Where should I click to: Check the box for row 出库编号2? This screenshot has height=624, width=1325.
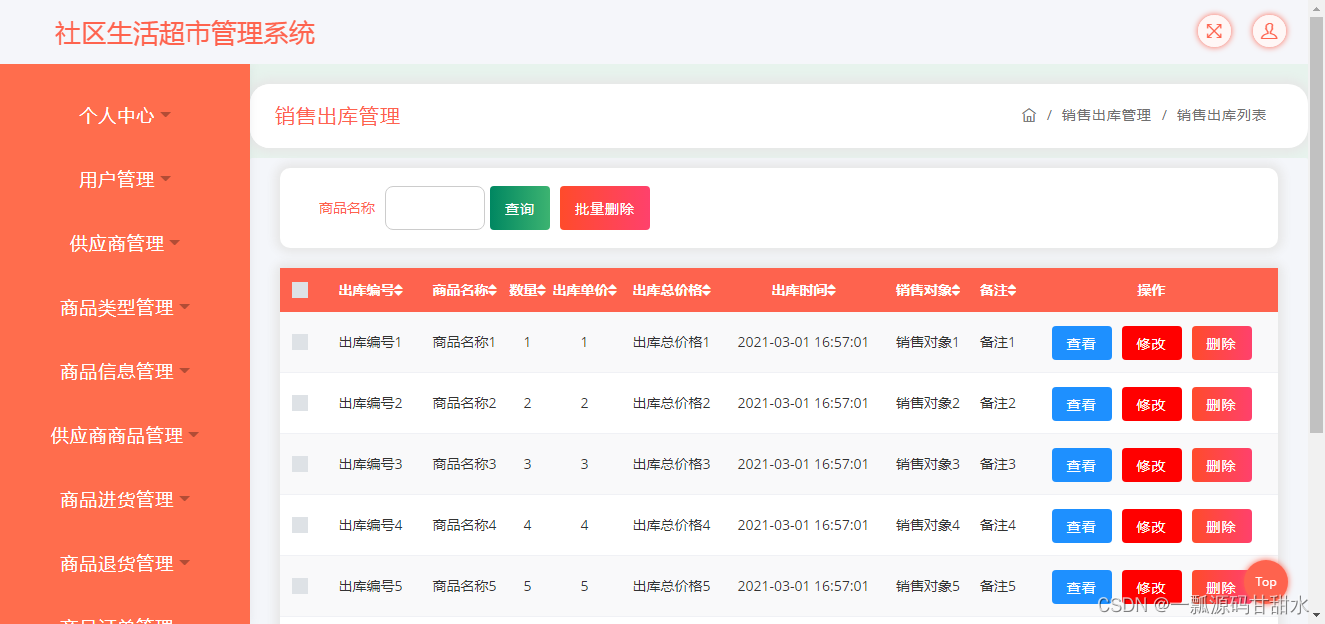(x=300, y=403)
